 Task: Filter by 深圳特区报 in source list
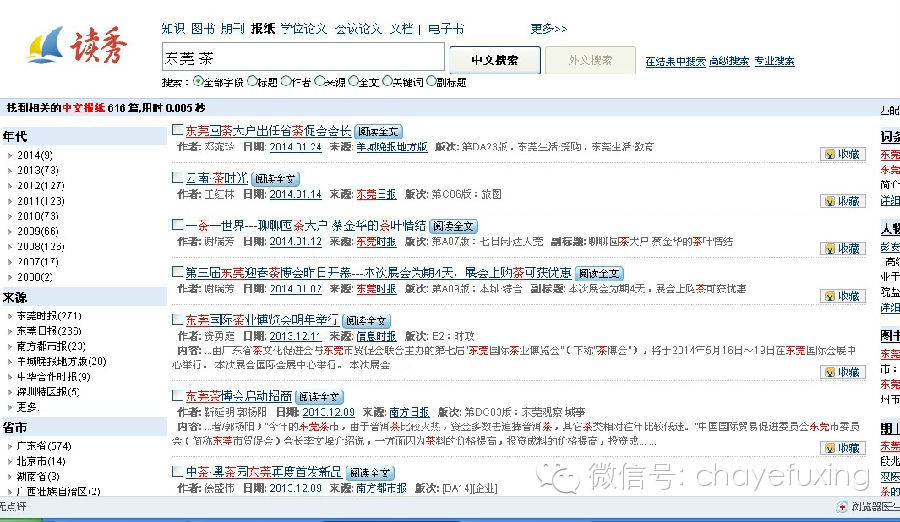48,392
